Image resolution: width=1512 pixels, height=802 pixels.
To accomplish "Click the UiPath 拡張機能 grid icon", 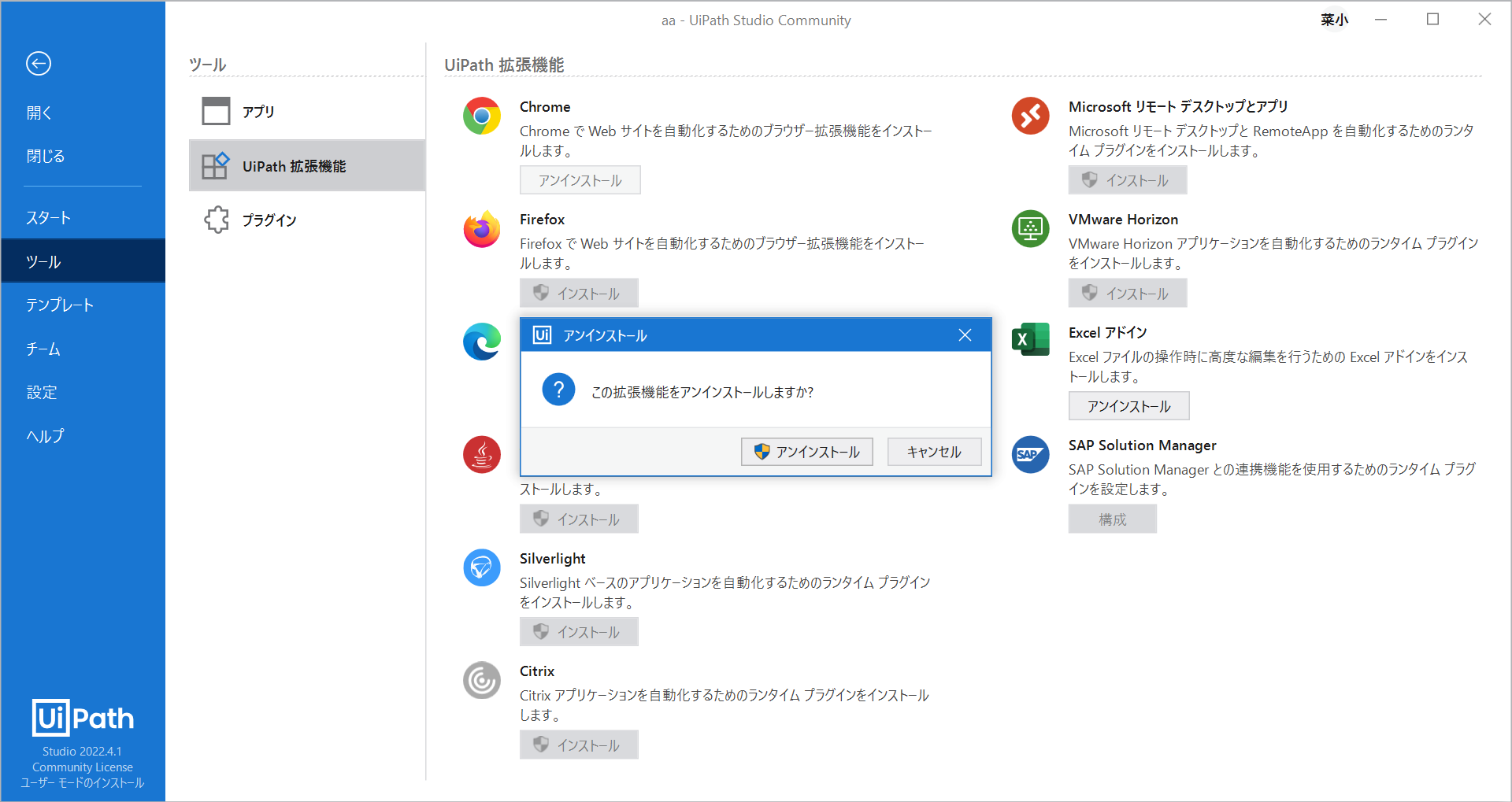I will tap(216, 165).
